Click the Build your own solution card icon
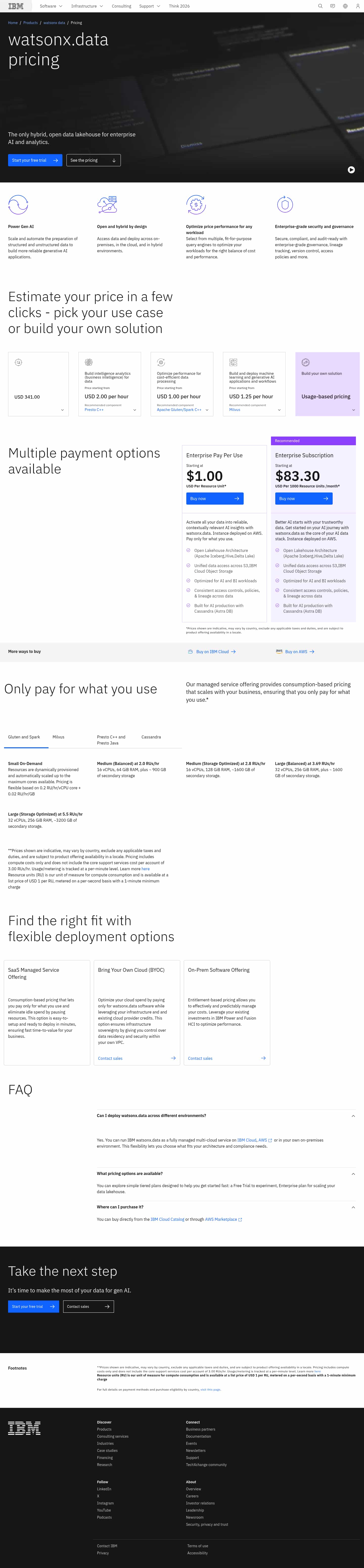 (x=306, y=362)
